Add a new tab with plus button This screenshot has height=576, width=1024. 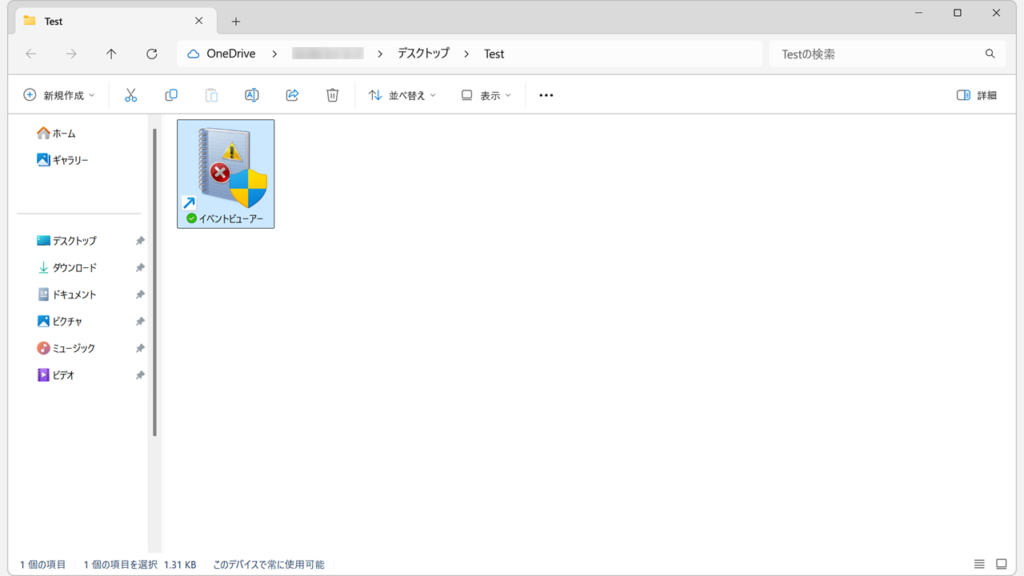(x=236, y=21)
